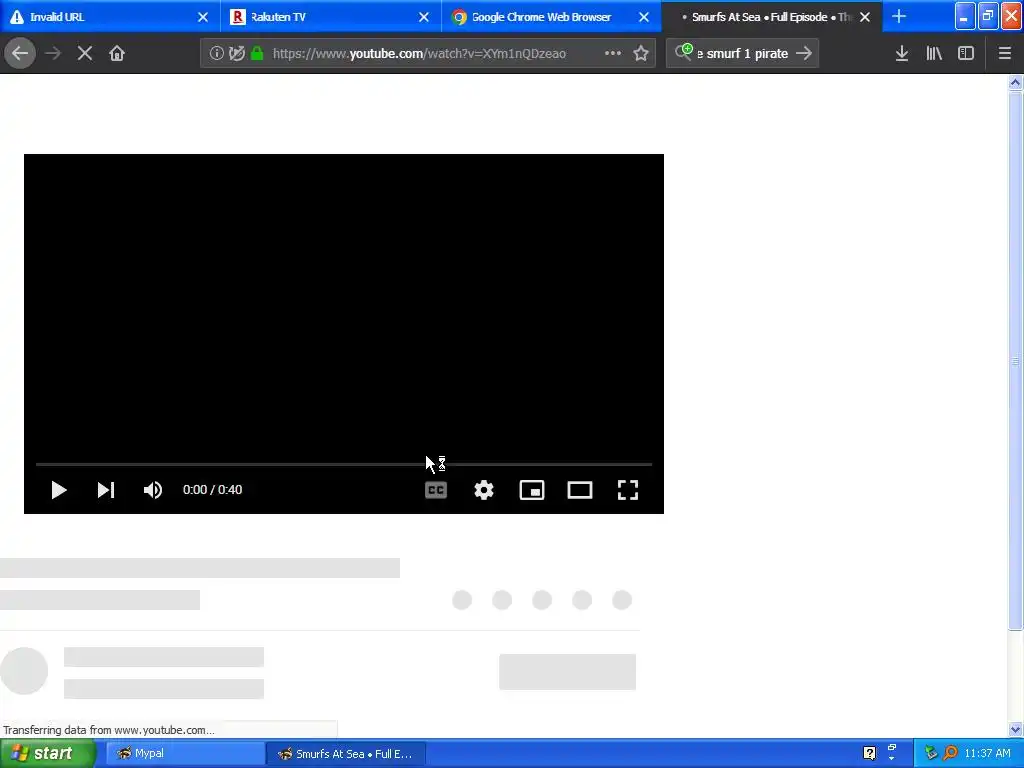Go forward one page
Viewport: 1024px width, 768px height.
tap(53, 54)
